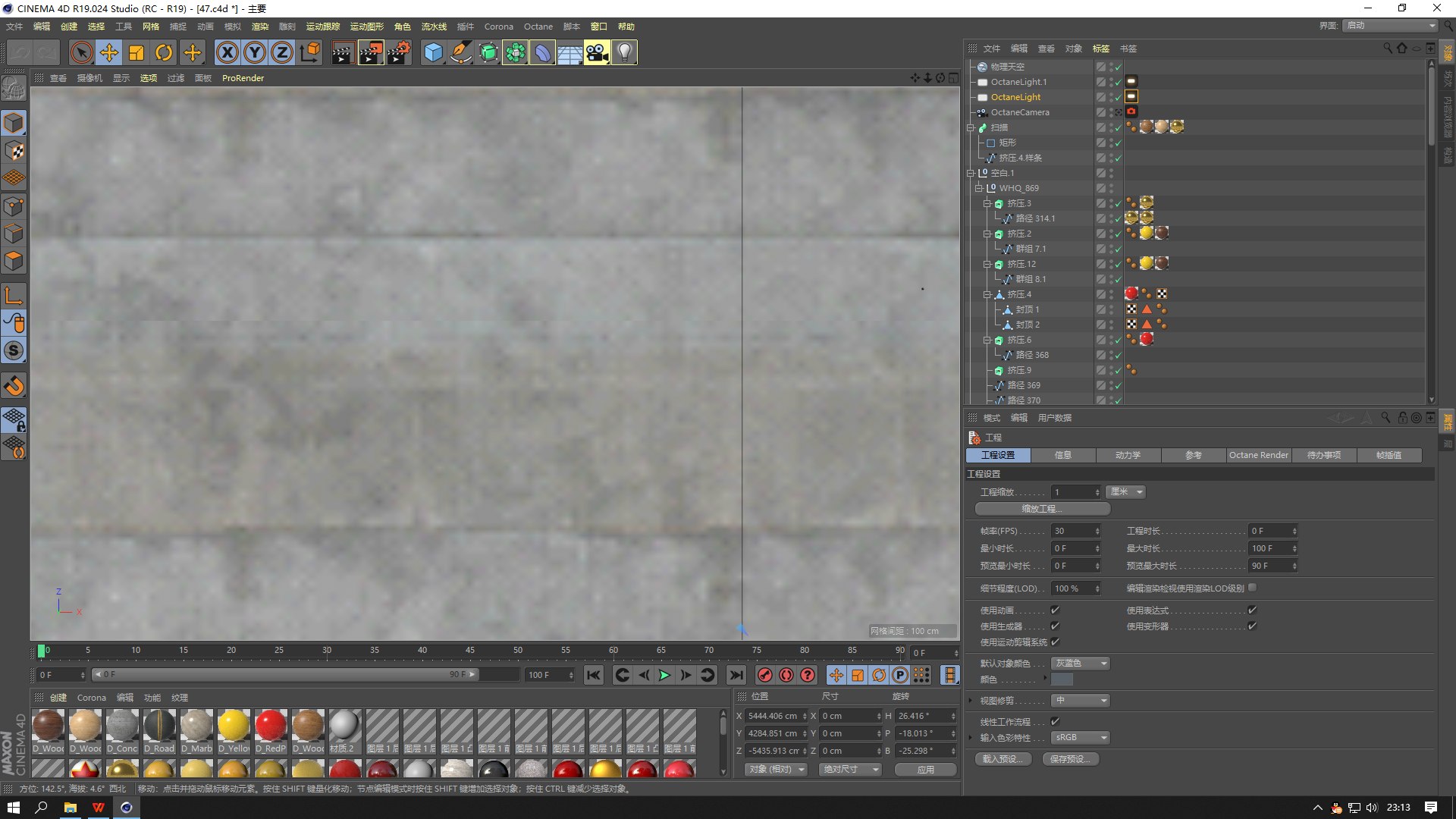Switch to the Octane Render tab
Viewport: 1456px width, 819px height.
click(1259, 455)
